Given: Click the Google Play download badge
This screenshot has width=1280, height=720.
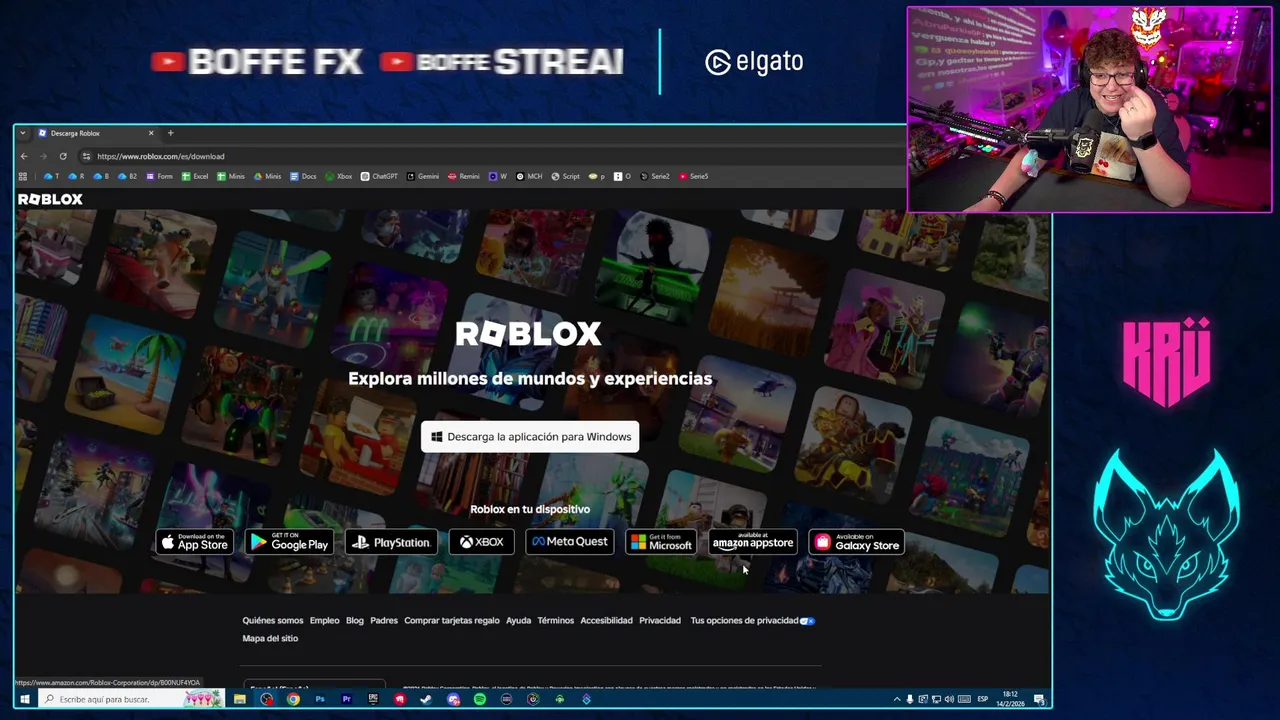Looking at the screenshot, I should pos(289,542).
